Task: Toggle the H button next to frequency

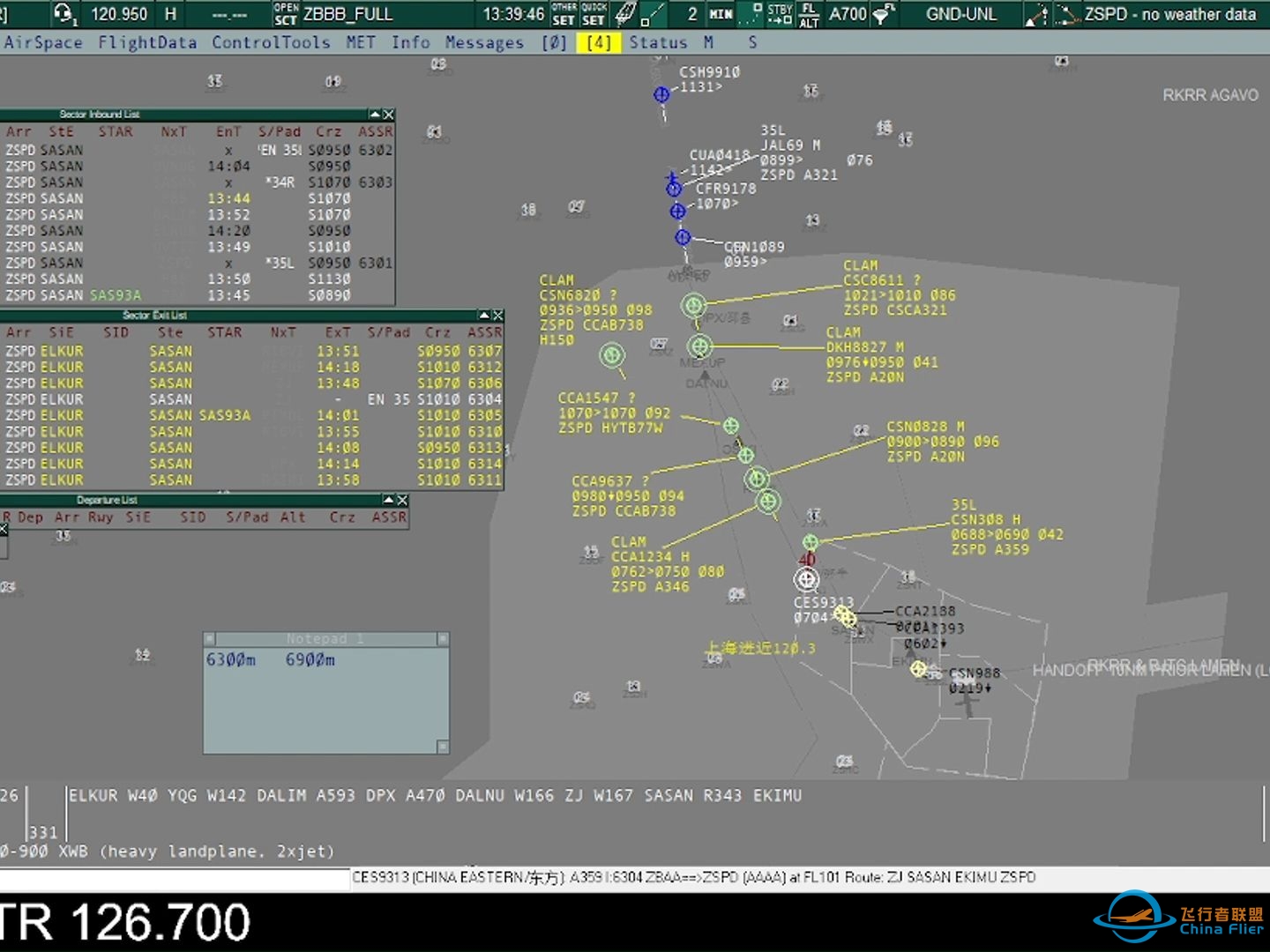Action: [x=170, y=14]
